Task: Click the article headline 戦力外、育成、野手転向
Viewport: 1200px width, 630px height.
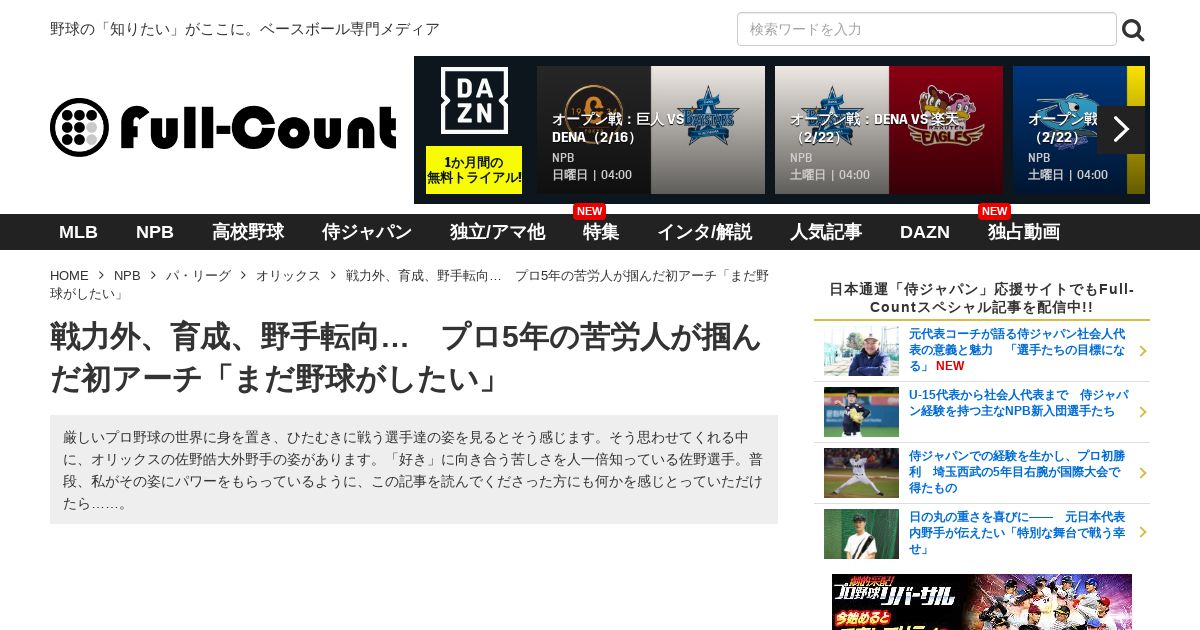Action: [x=405, y=358]
